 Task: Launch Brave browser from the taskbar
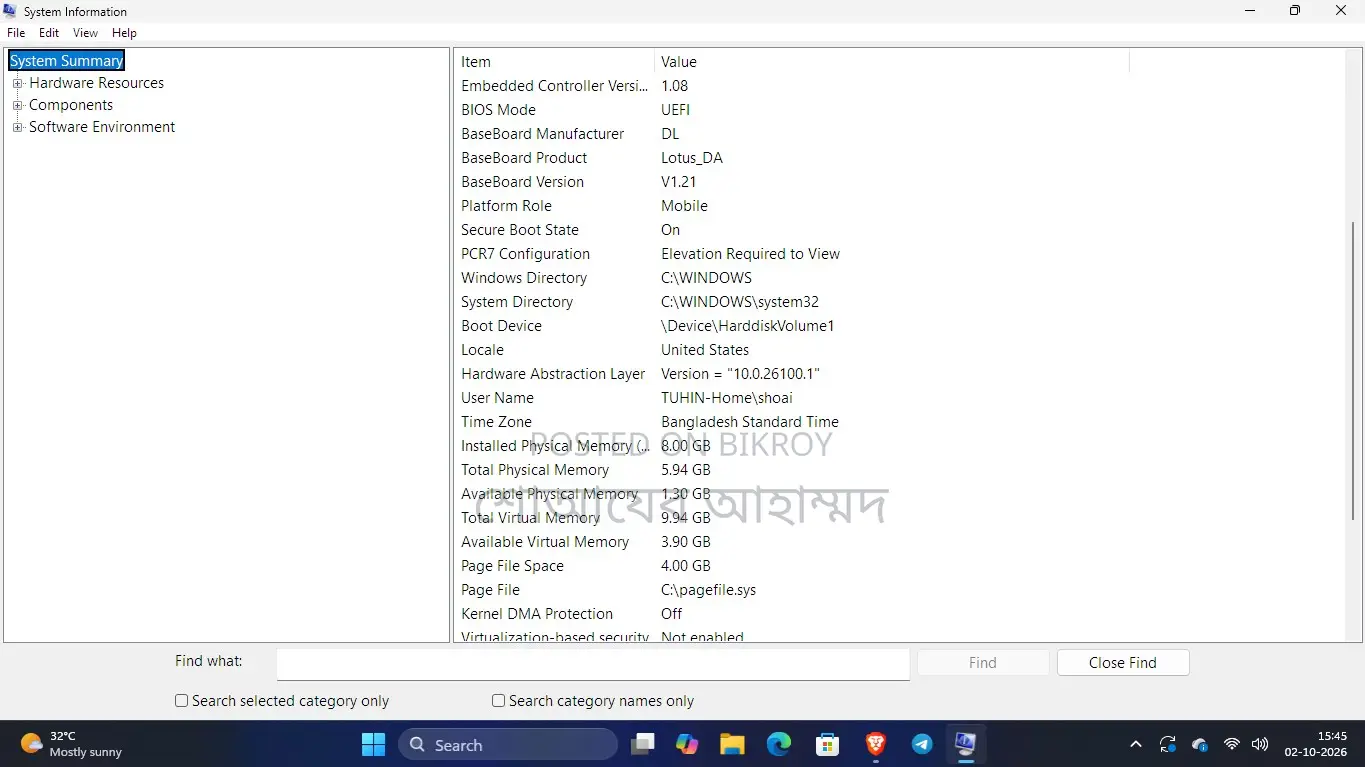pyautogui.click(x=875, y=744)
